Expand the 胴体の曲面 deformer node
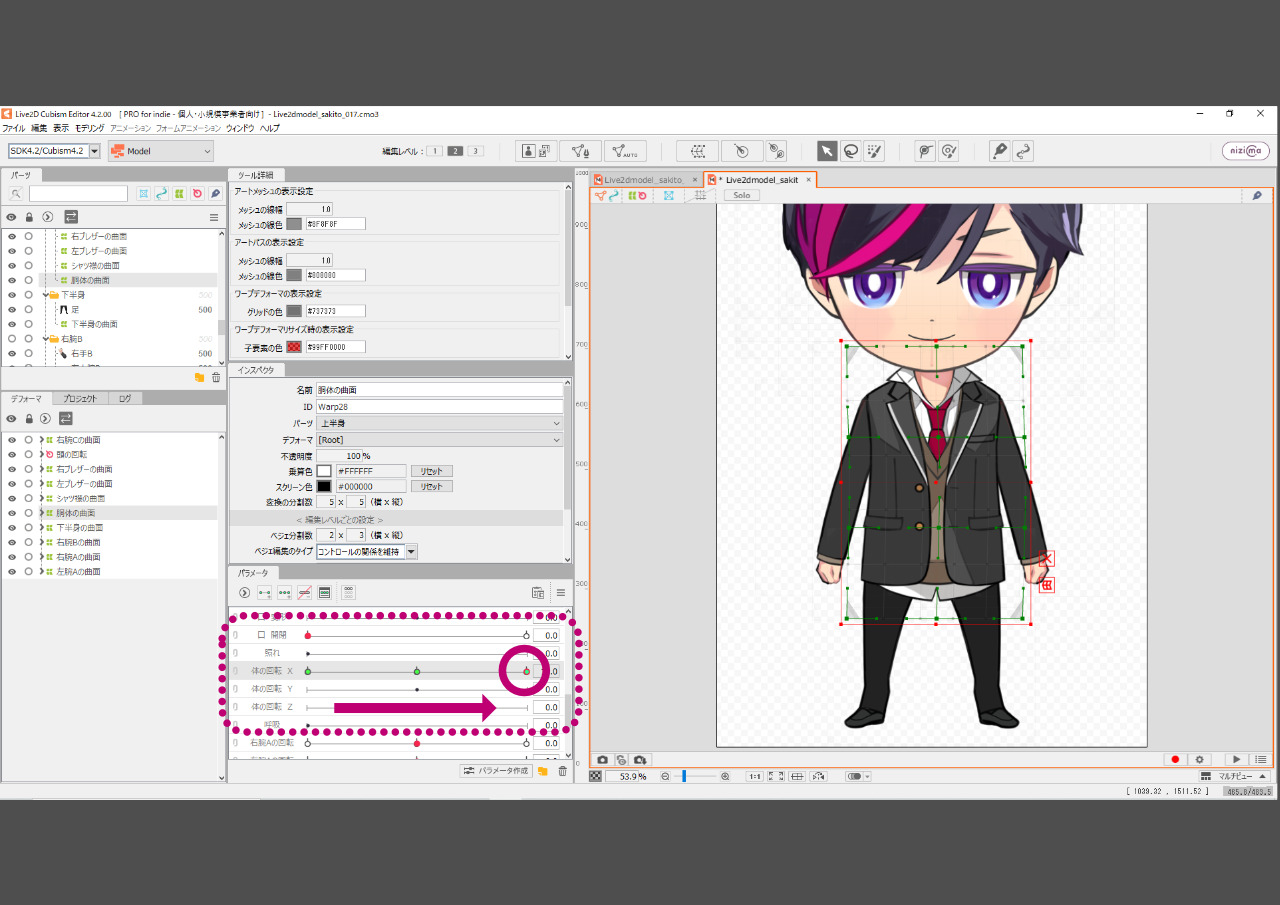The image size is (1280, 905). point(41,513)
